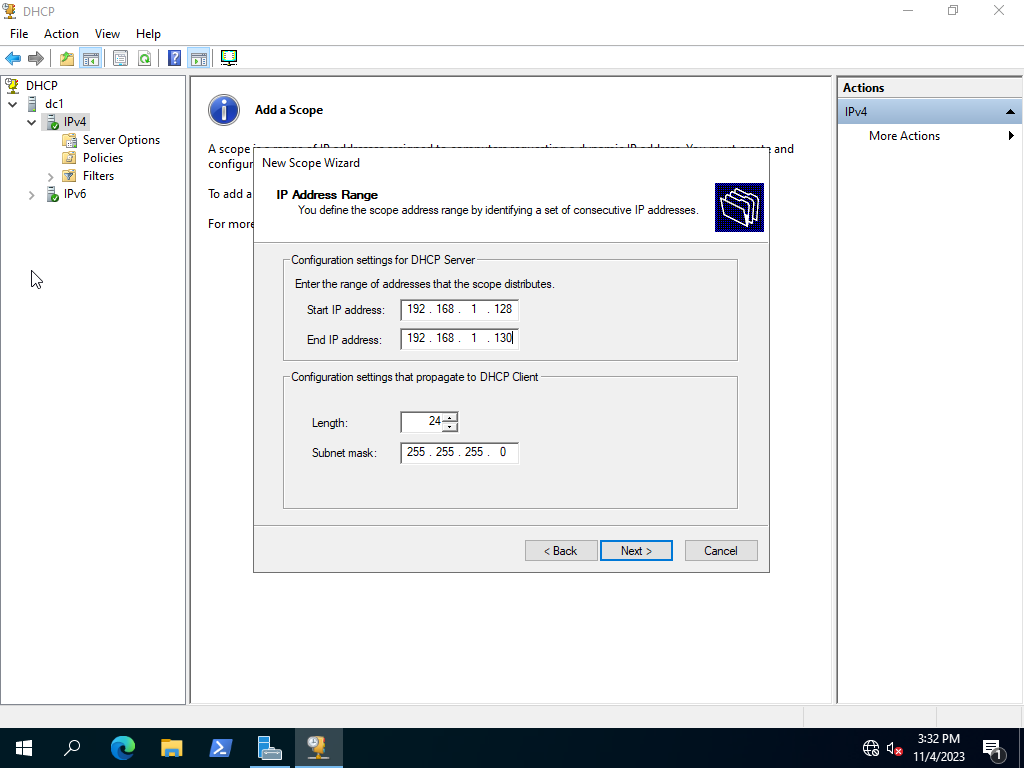The image size is (1024, 768).
Task: Click the monitor icon in toolbar
Action: [229, 58]
